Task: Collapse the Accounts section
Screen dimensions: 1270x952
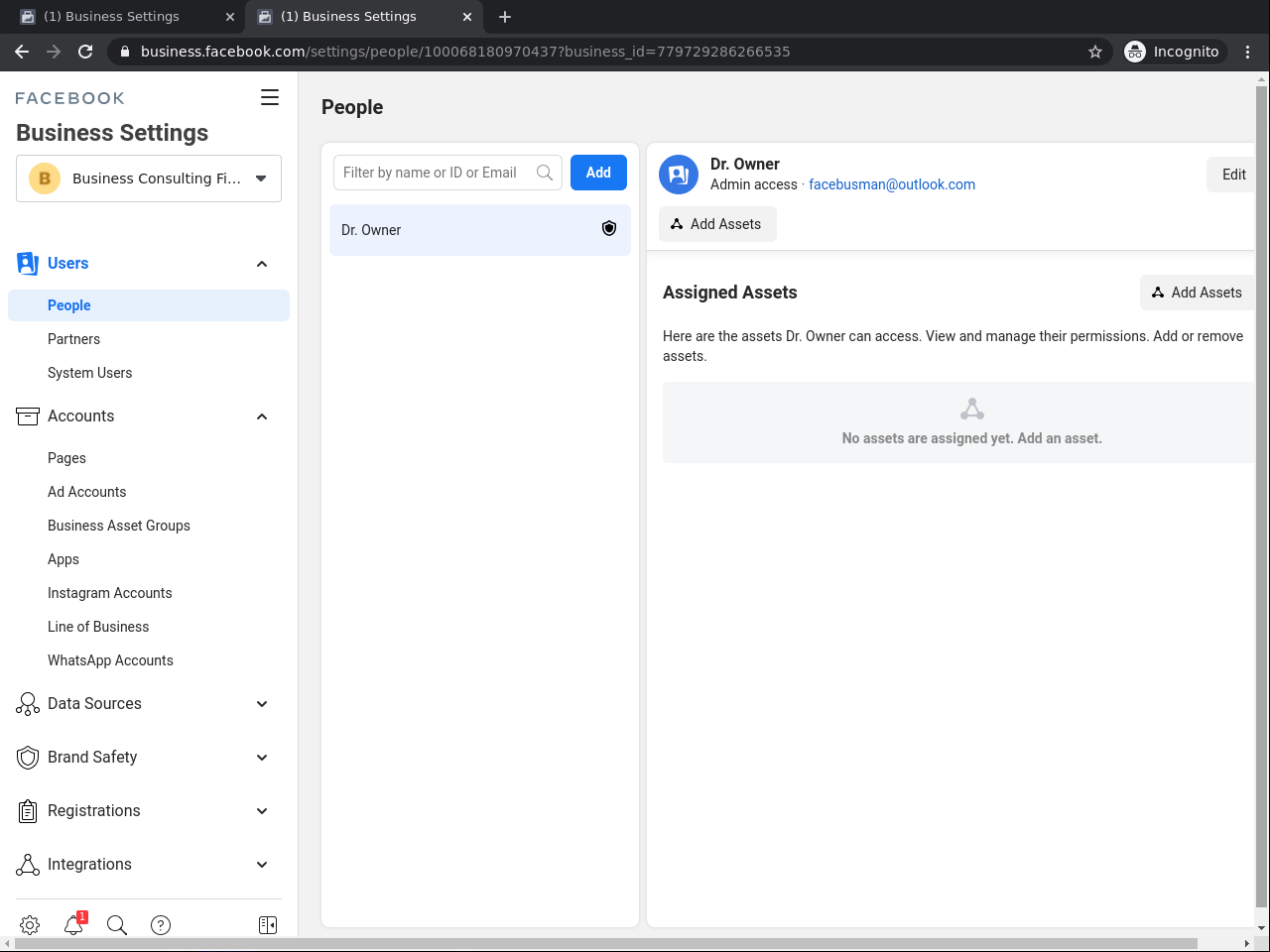Action: (x=262, y=416)
